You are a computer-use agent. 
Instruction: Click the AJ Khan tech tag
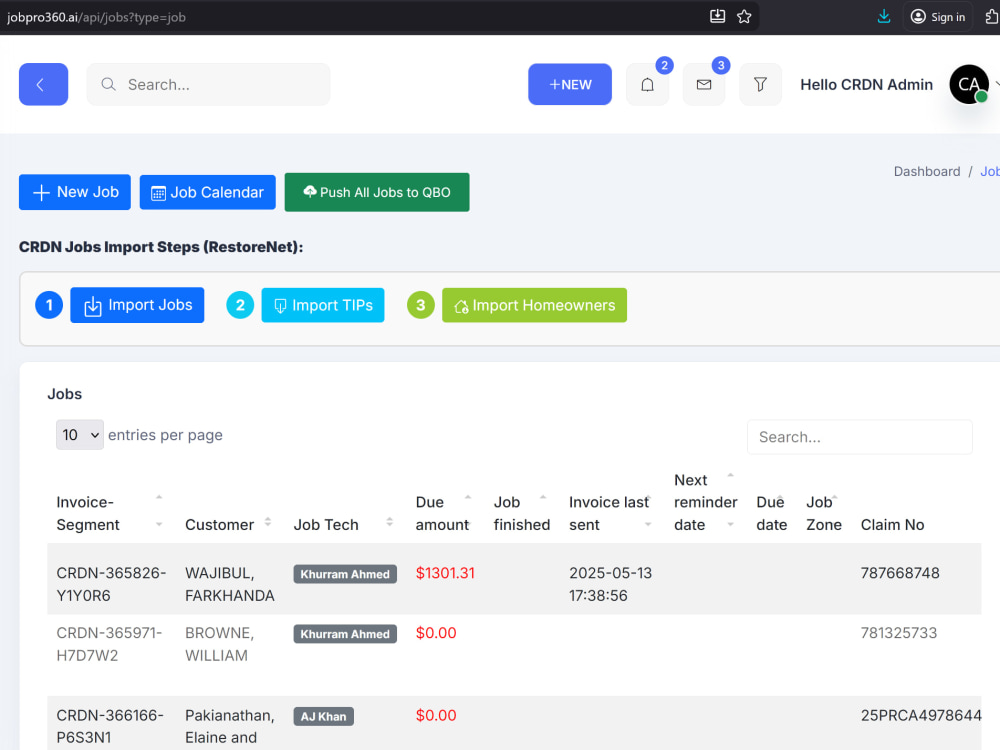click(x=323, y=716)
